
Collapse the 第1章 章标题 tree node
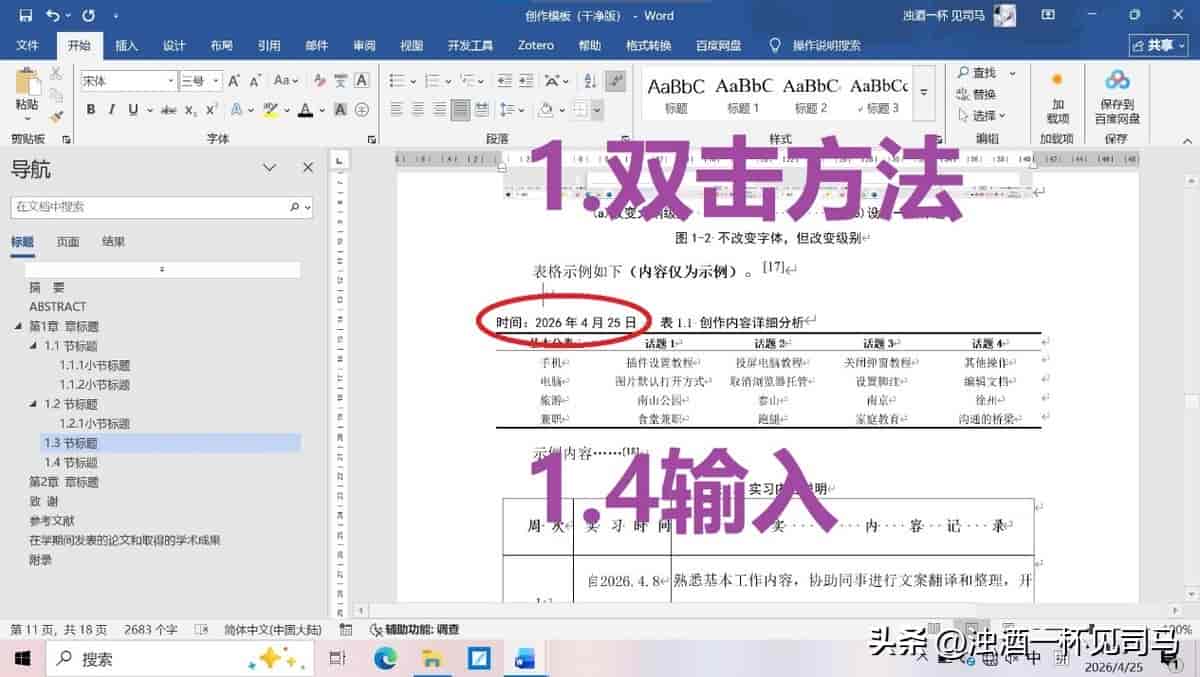pyautogui.click(x=18, y=327)
